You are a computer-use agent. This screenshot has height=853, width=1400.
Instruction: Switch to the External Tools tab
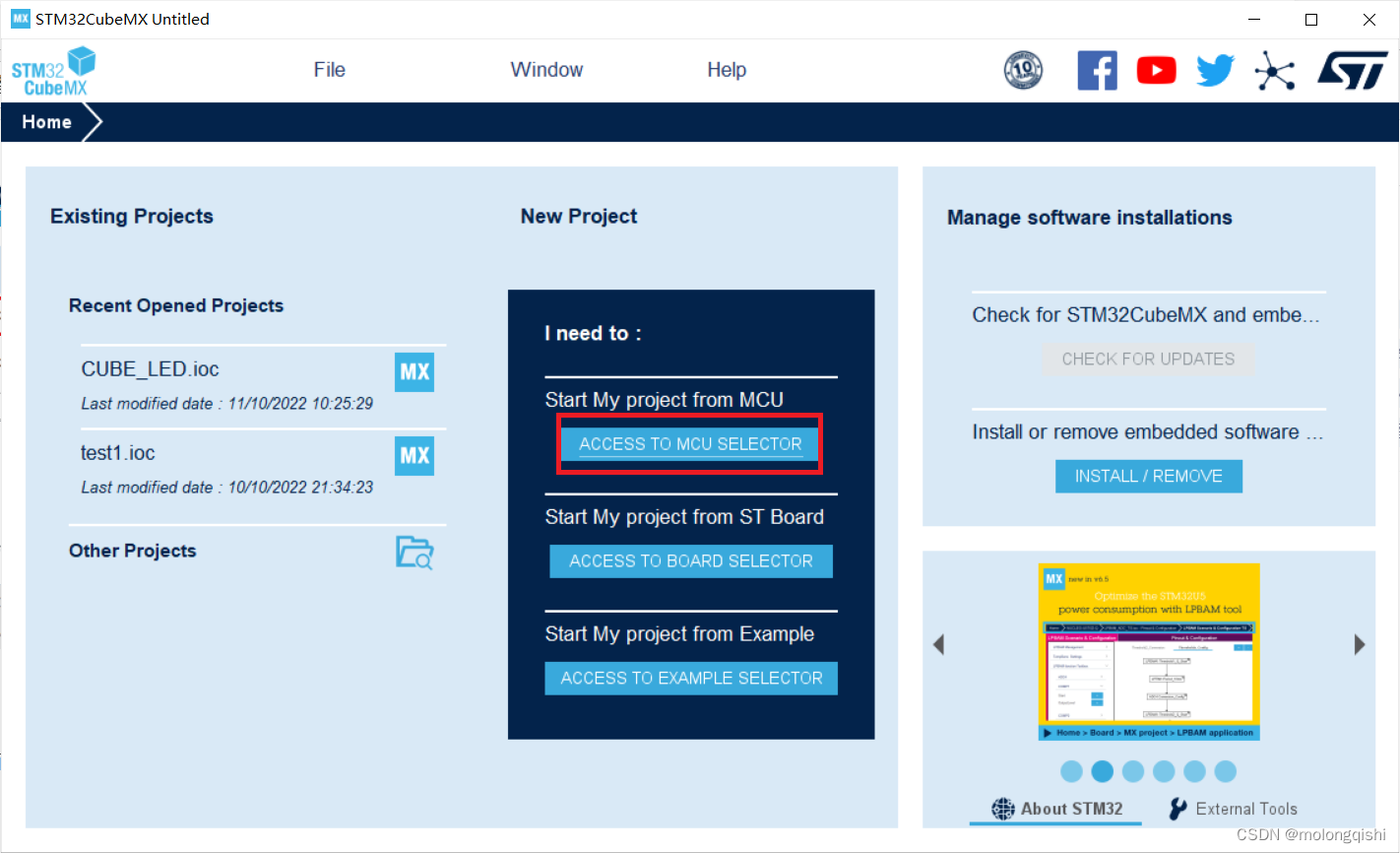(1233, 809)
